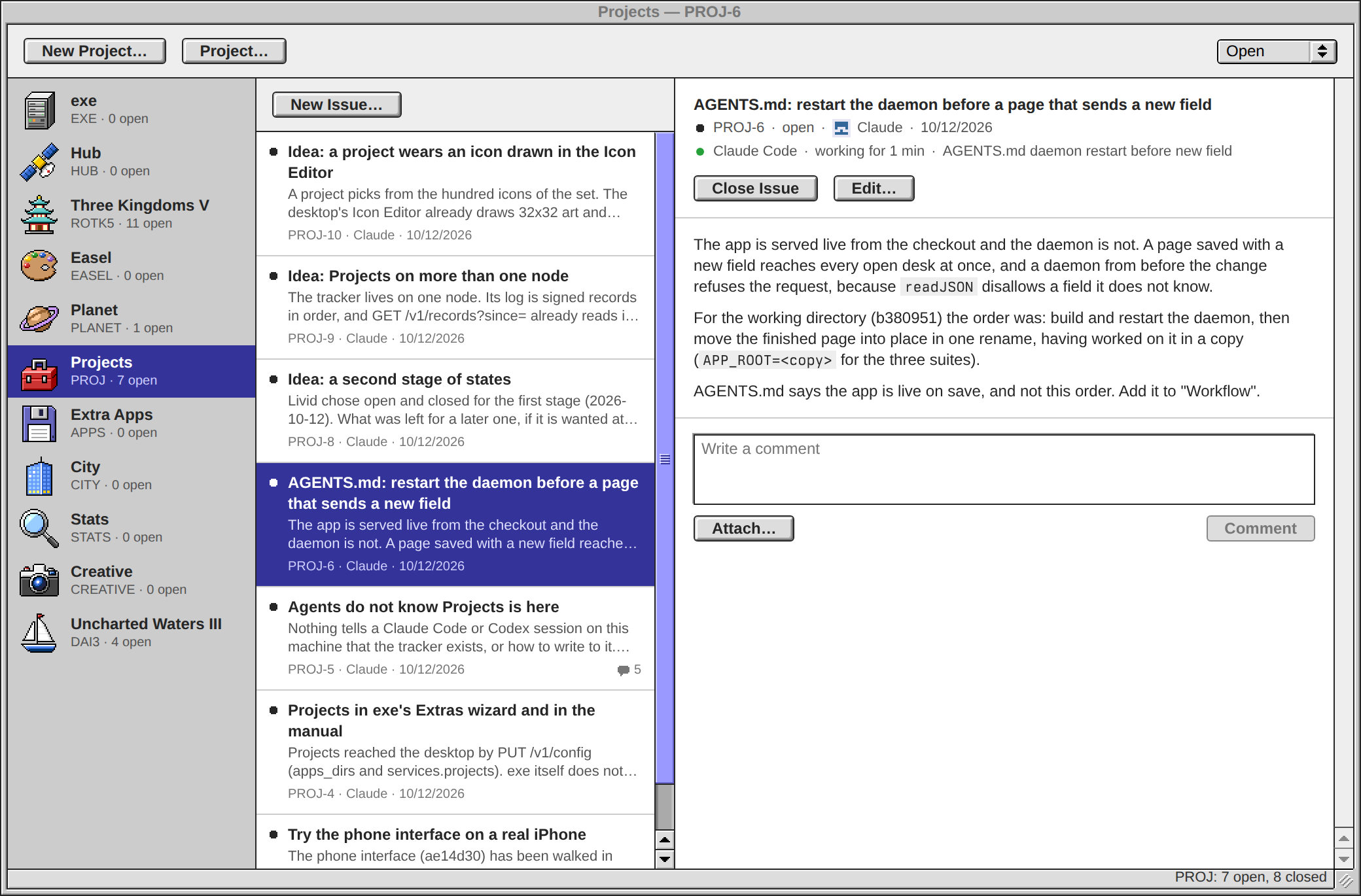
Task: Open 'Projects in exe's Extras wizard' issue
Action: pos(456,752)
